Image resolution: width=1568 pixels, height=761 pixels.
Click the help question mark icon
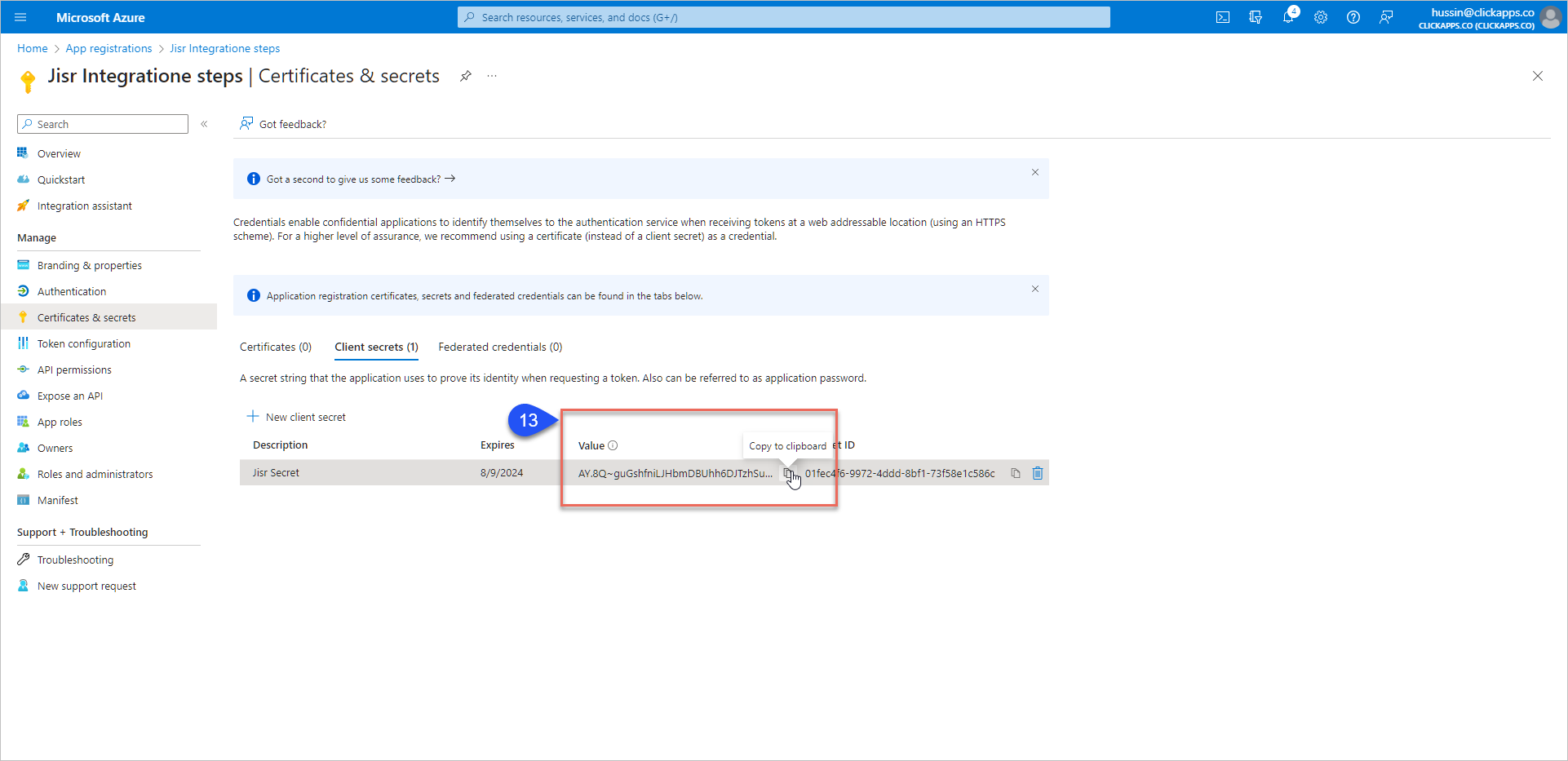[x=1353, y=17]
